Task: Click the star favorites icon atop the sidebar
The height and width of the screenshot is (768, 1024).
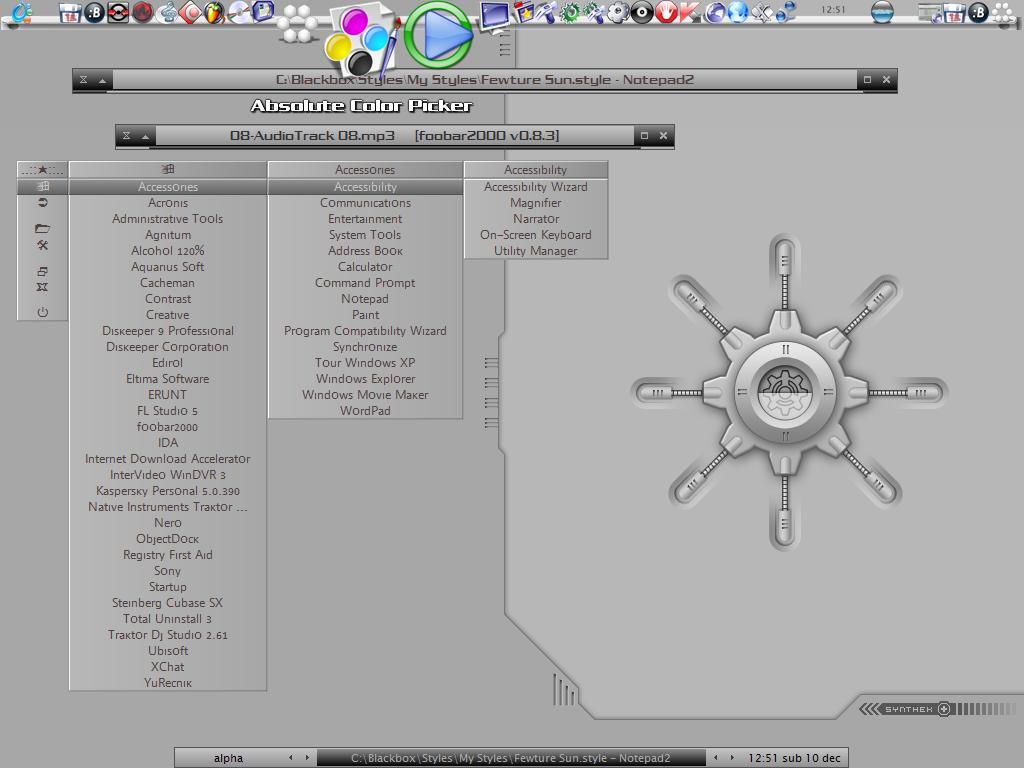Action: (x=42, y=170)
